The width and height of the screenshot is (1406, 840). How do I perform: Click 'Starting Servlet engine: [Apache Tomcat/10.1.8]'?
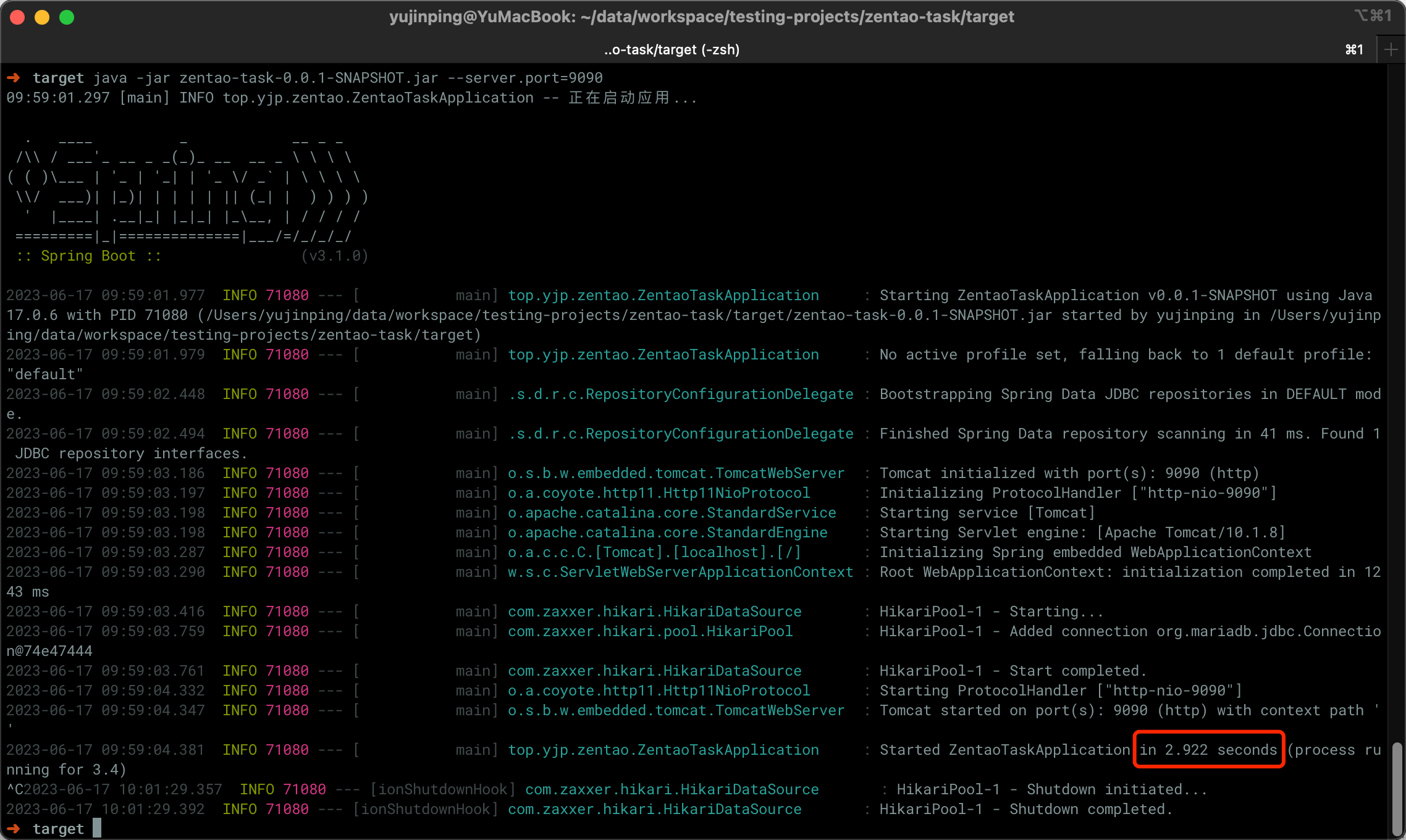(1082, 532)
